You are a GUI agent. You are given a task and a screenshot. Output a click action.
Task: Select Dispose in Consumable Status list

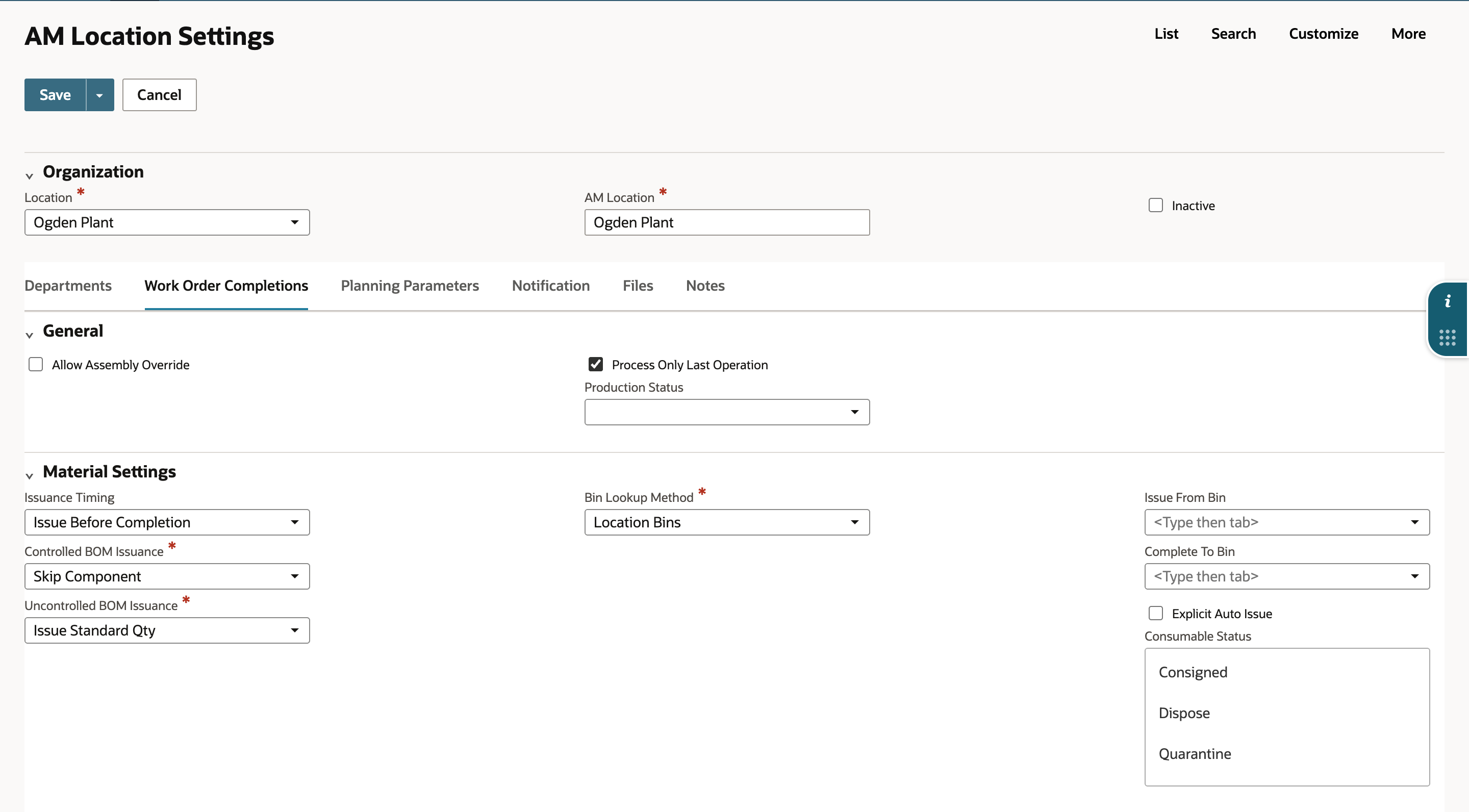[x=1286, y=714]
